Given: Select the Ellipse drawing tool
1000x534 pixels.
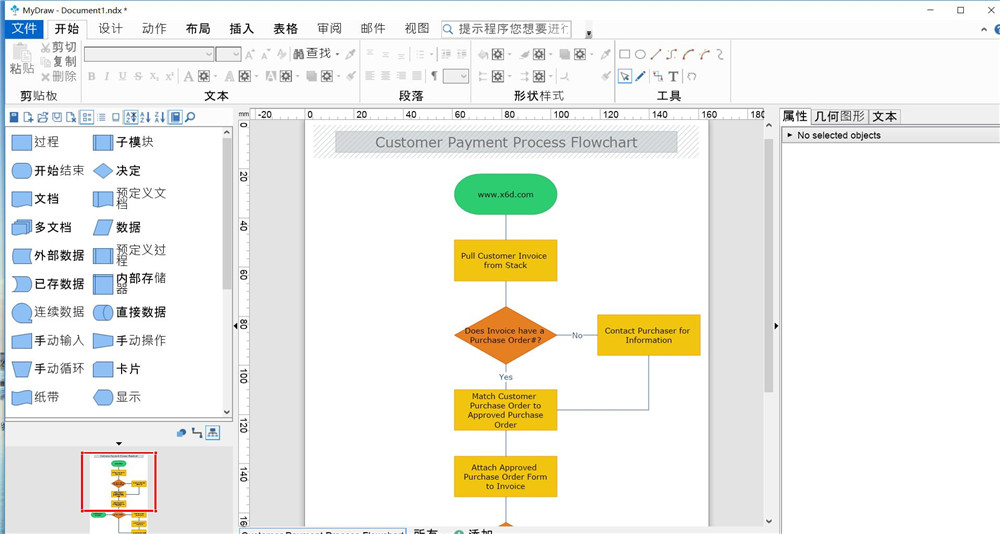Looking at the screenshot, I should click(640, 54).
